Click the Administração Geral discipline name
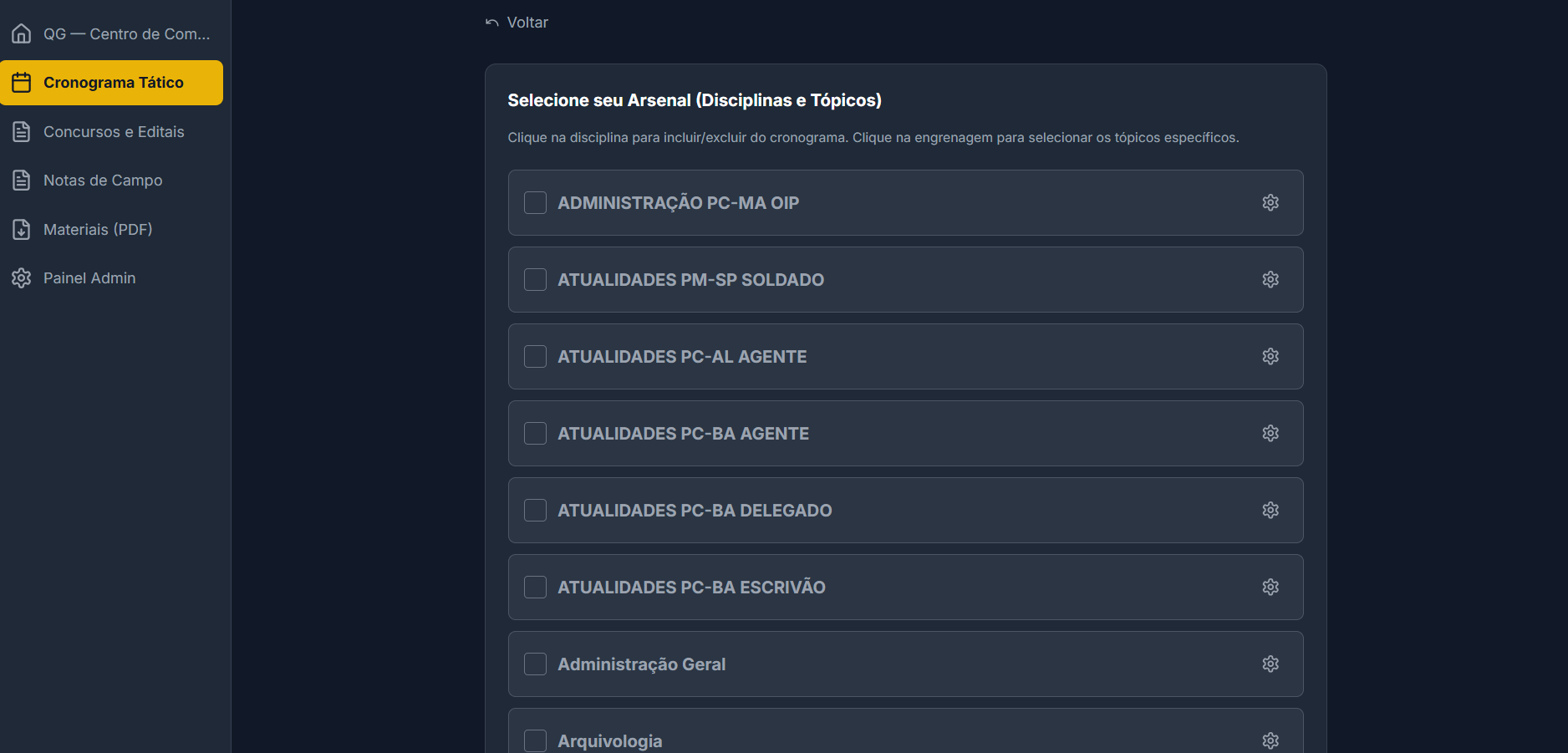1568x753 pixels. 642,664
